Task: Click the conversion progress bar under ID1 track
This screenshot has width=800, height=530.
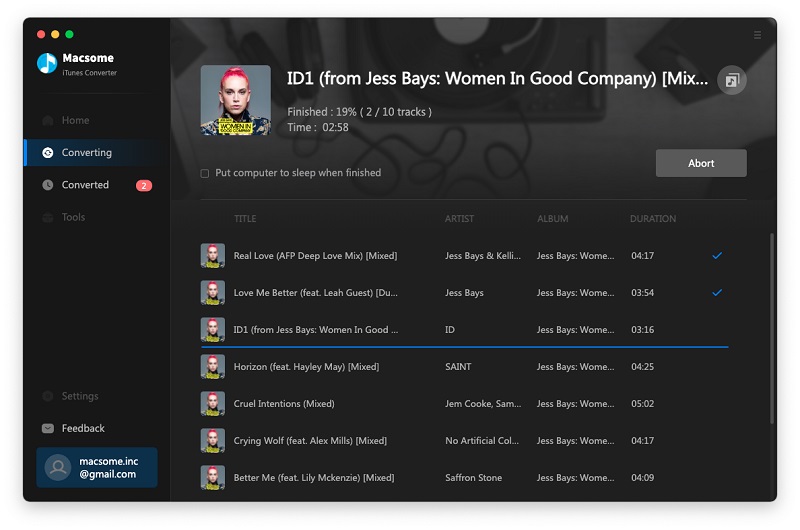Action: [x=465, y=347]
